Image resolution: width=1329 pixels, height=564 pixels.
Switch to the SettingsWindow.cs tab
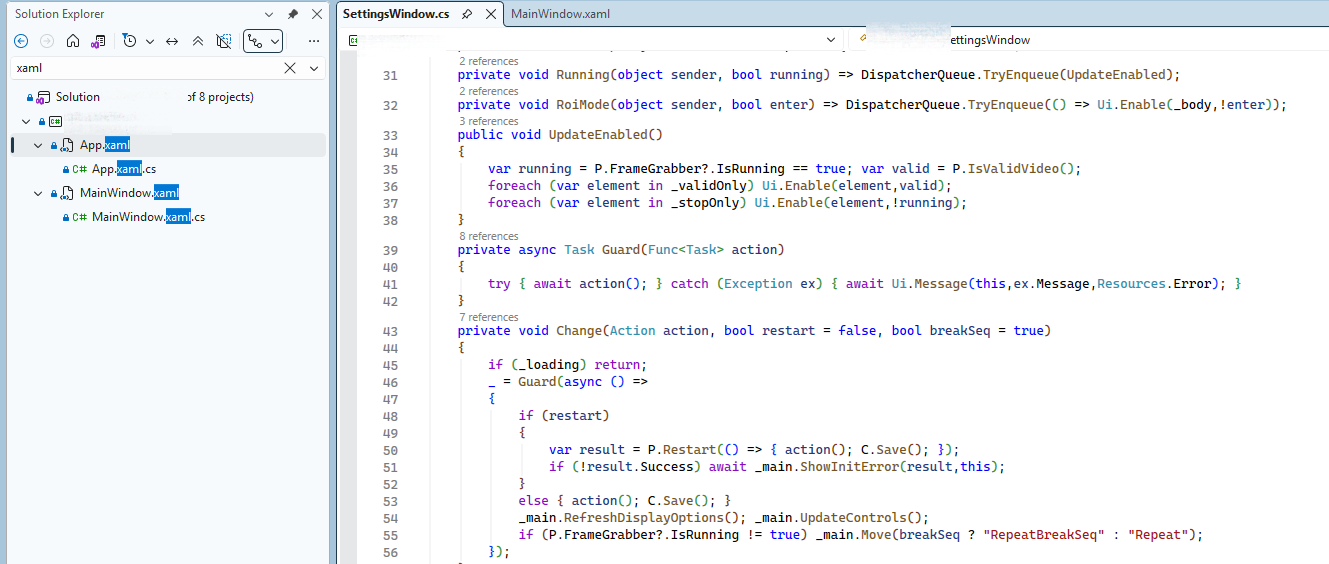point(396,14)
